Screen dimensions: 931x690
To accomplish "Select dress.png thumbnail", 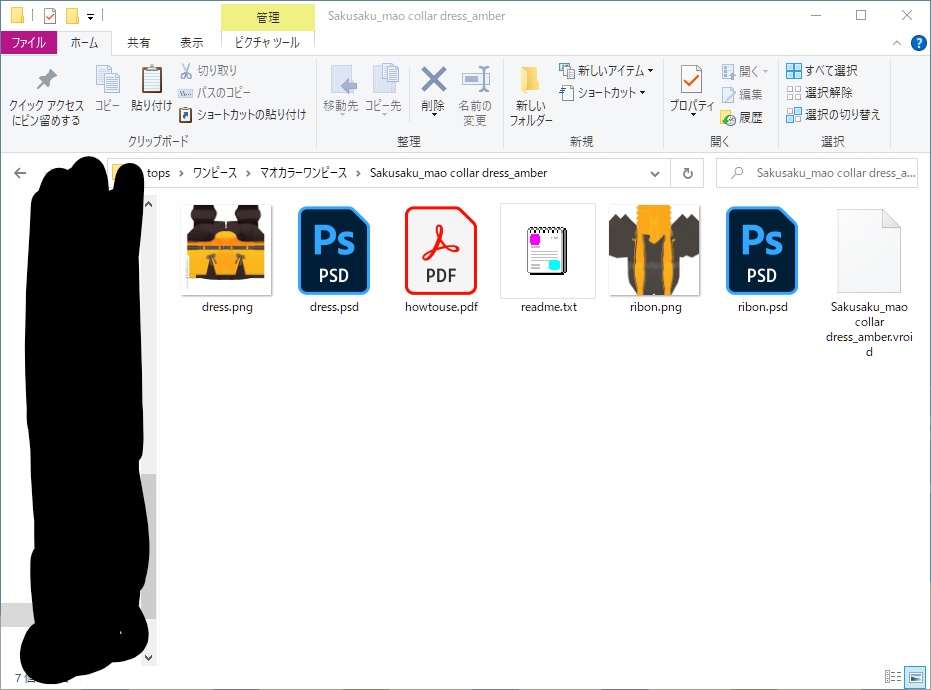I will coord(227,249).
